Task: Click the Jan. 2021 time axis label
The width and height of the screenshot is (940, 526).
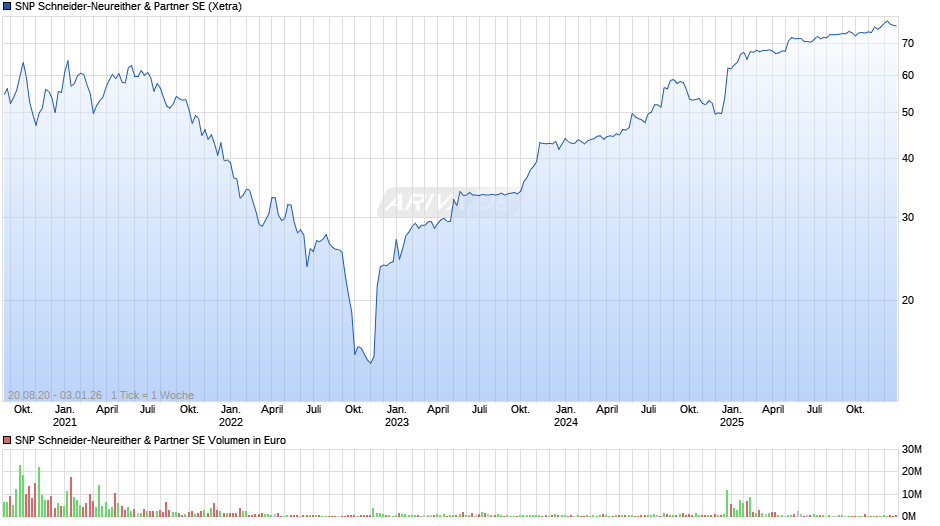Action: click(65, 416)
